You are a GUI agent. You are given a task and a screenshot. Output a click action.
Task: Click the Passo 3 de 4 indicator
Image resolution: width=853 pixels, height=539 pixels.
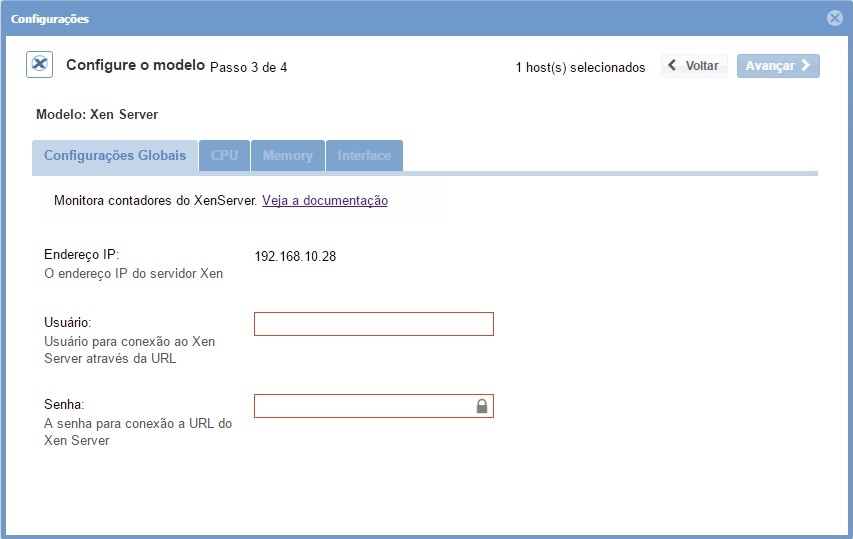point(248,68)
